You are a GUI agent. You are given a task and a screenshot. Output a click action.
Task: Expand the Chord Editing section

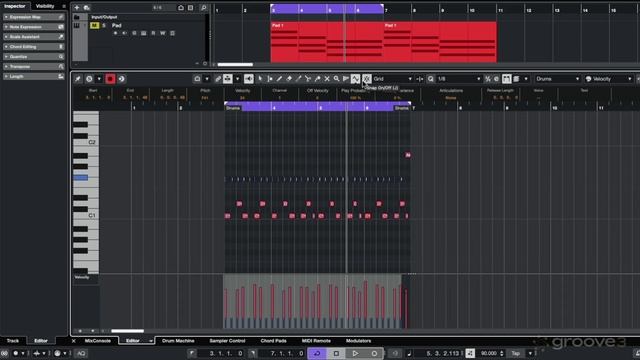coord(33,47)
